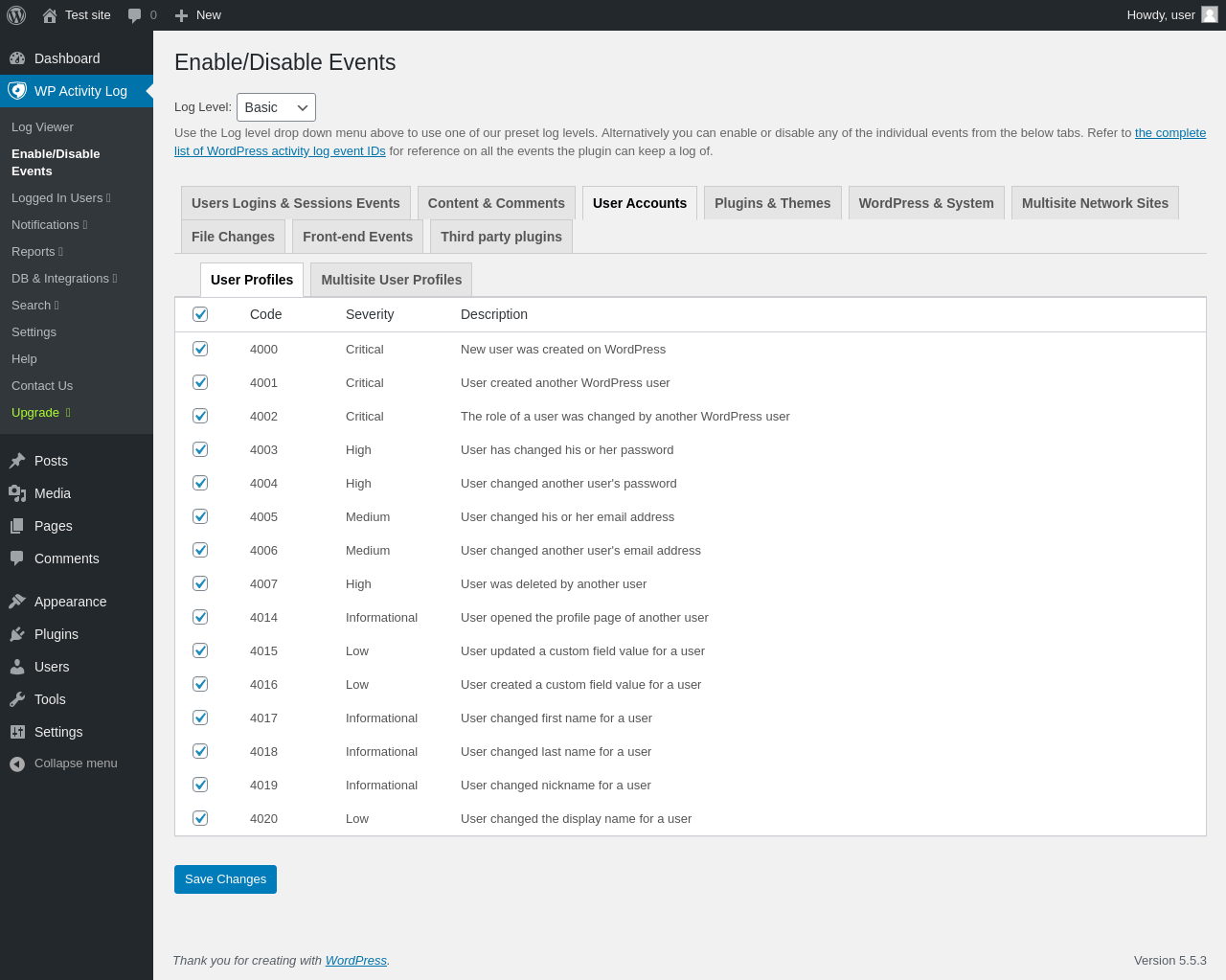Open the Log Viewer sidebar item

tap(42, 126)
